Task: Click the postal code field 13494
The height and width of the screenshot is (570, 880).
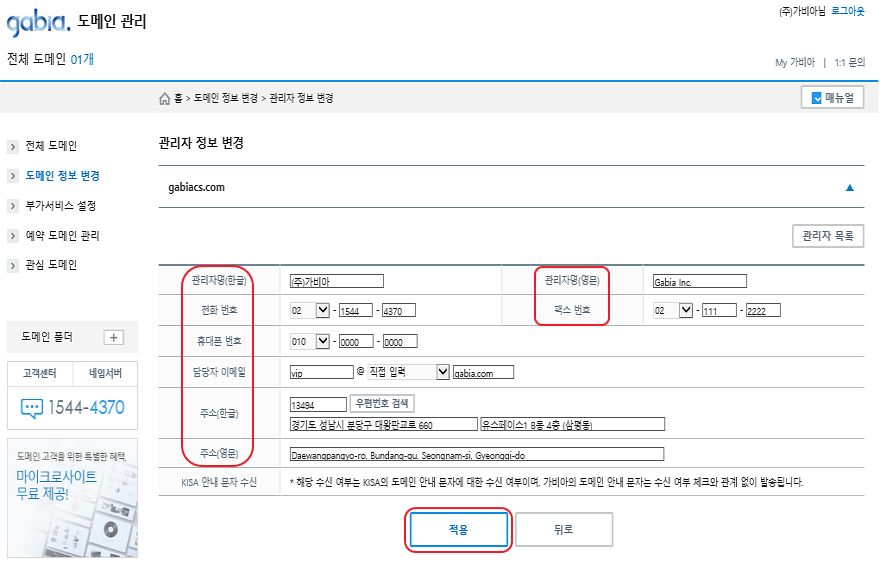Action: [x=318, y=404]
